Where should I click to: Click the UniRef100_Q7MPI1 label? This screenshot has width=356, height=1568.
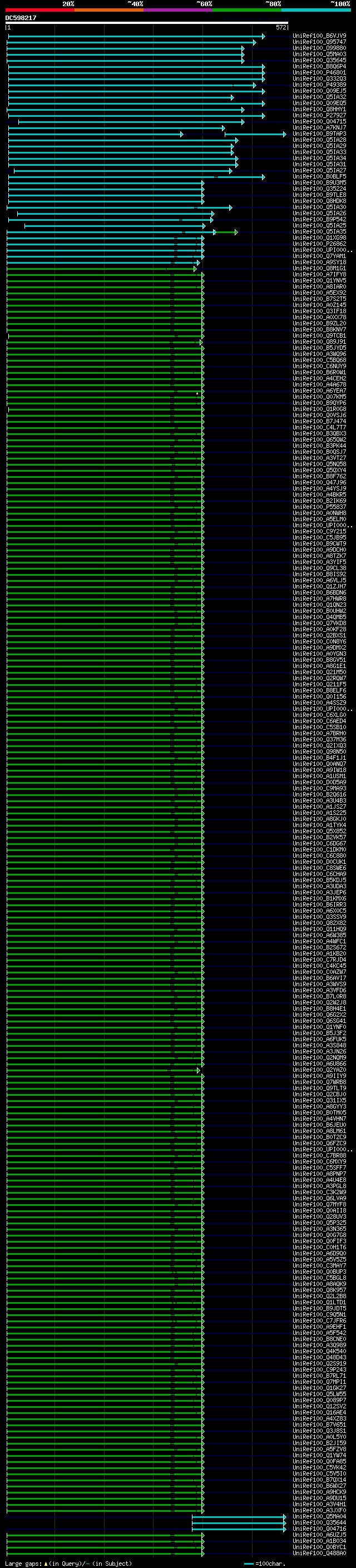[319, 1382]
